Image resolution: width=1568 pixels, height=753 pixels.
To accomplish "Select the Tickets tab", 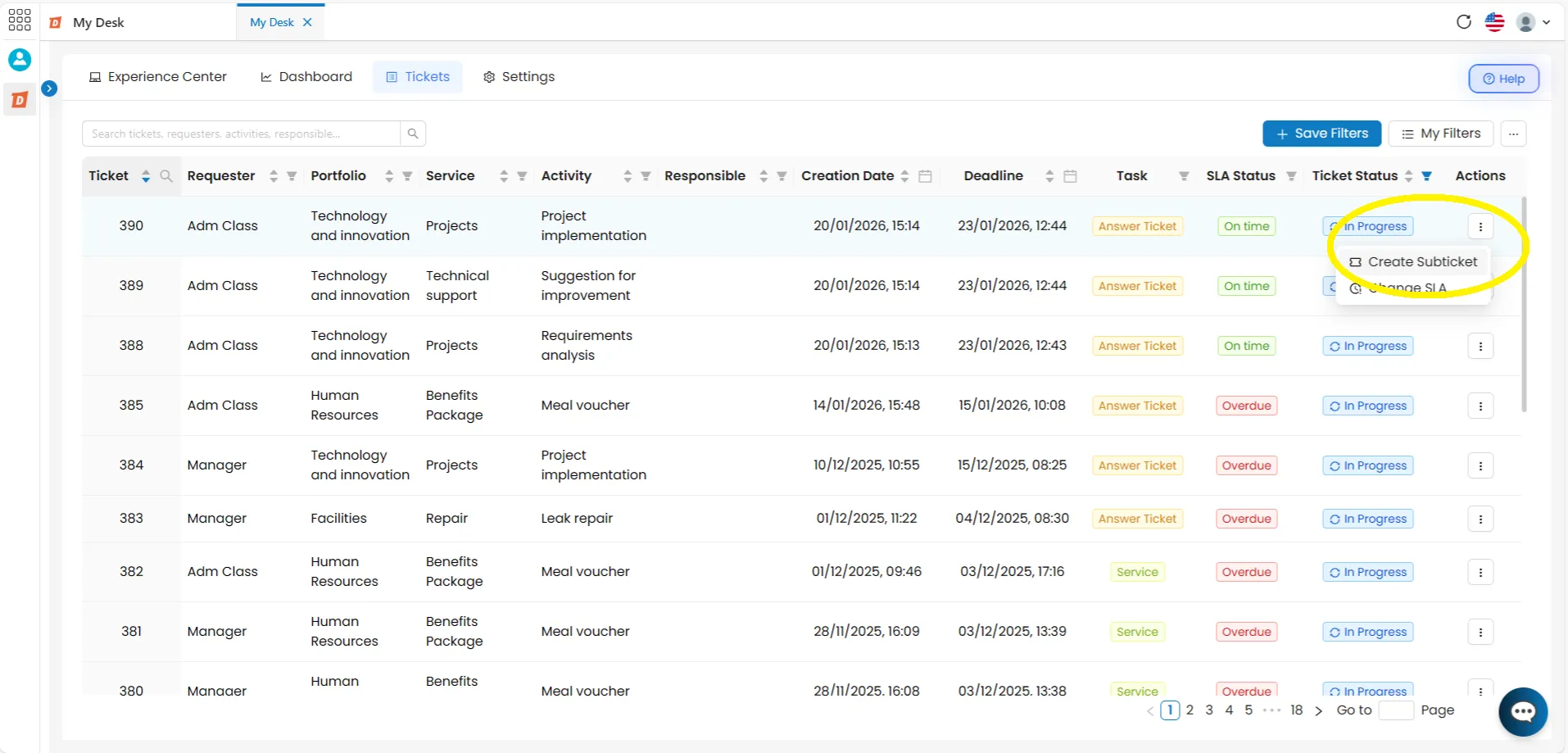I will 418,76.
